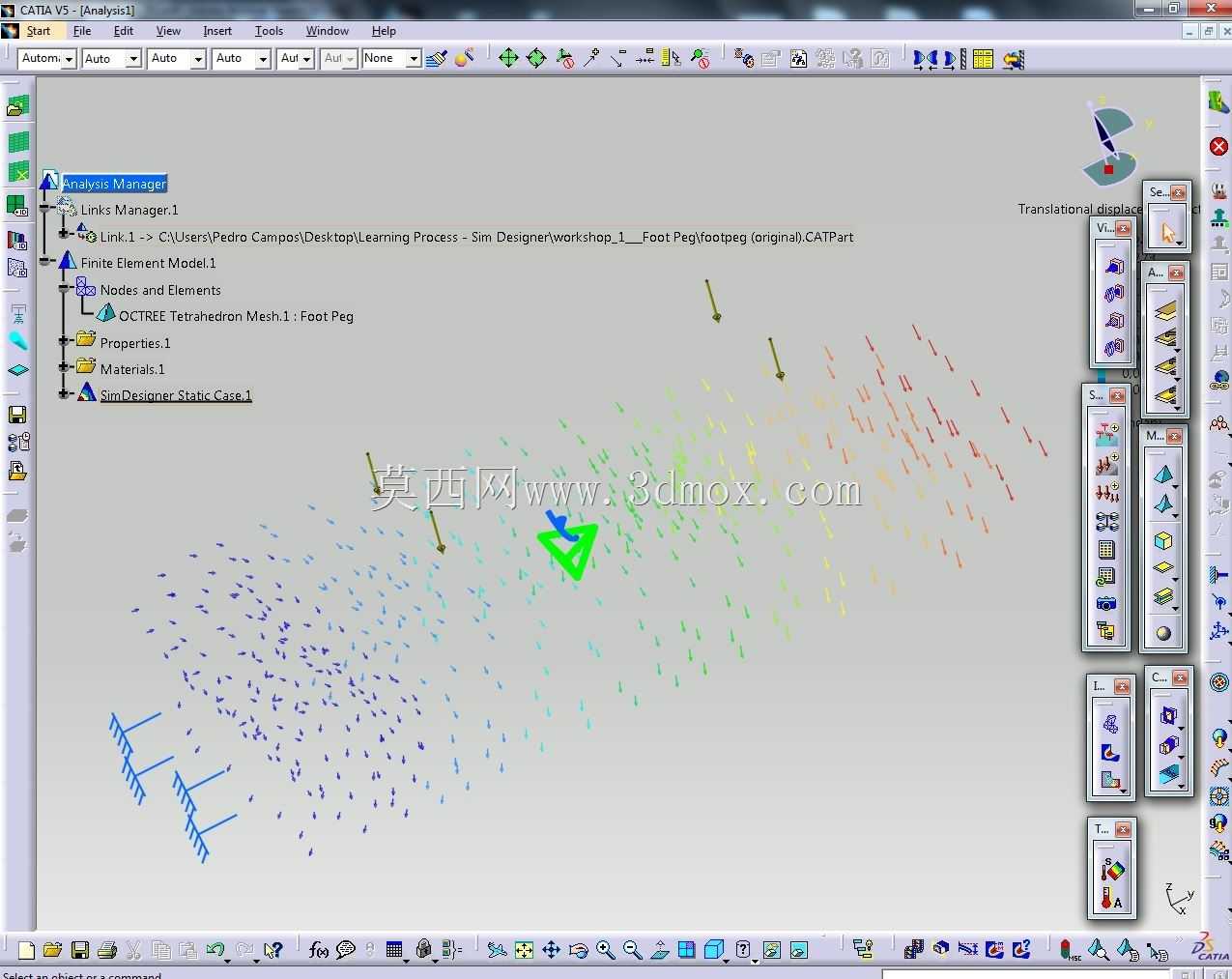The width and height of the screenshot is (1232, 979).
Task: Click the 3D compass in top right corner
Action: 1110,143
